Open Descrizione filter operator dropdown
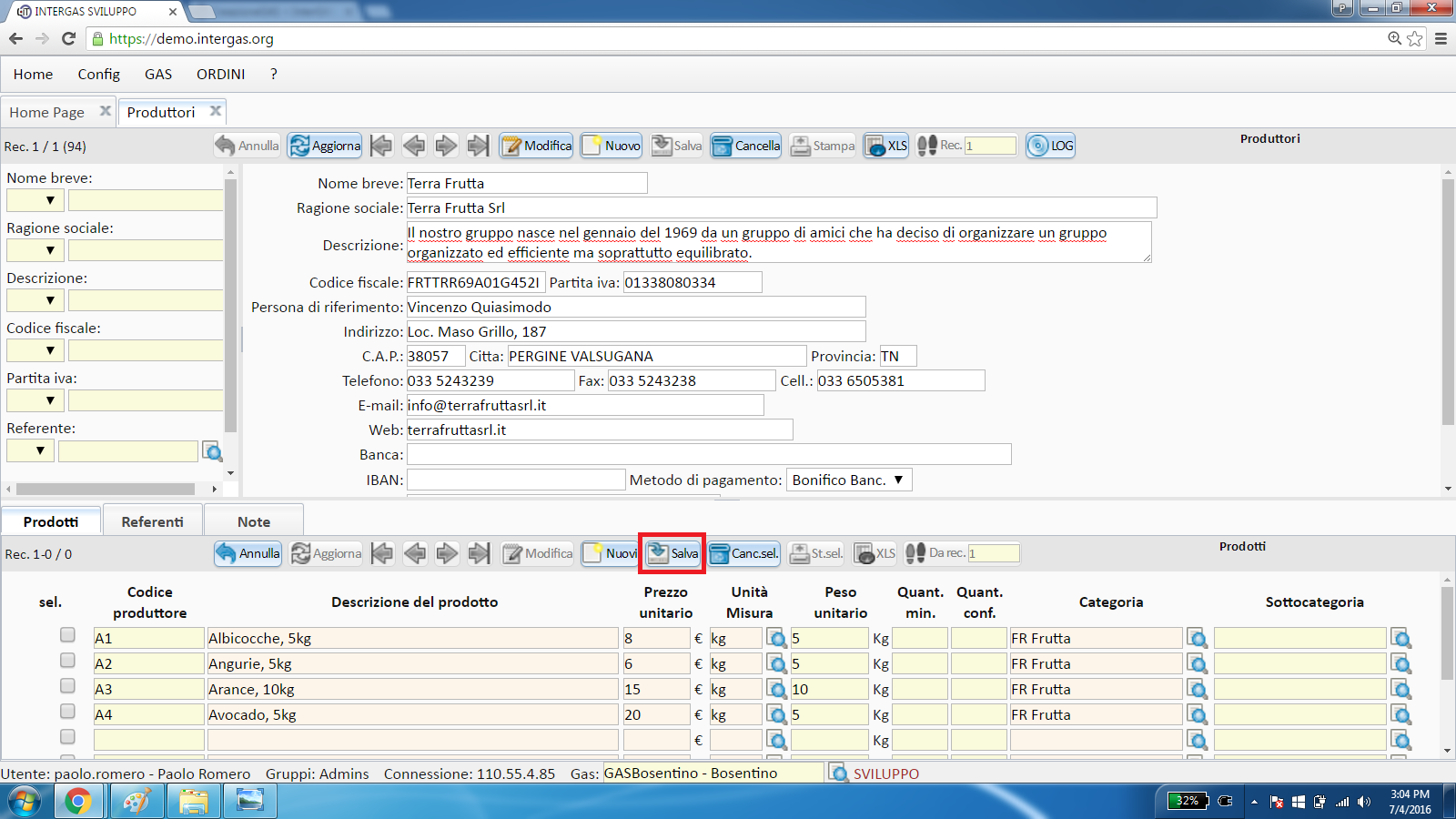 coord(36,300)
